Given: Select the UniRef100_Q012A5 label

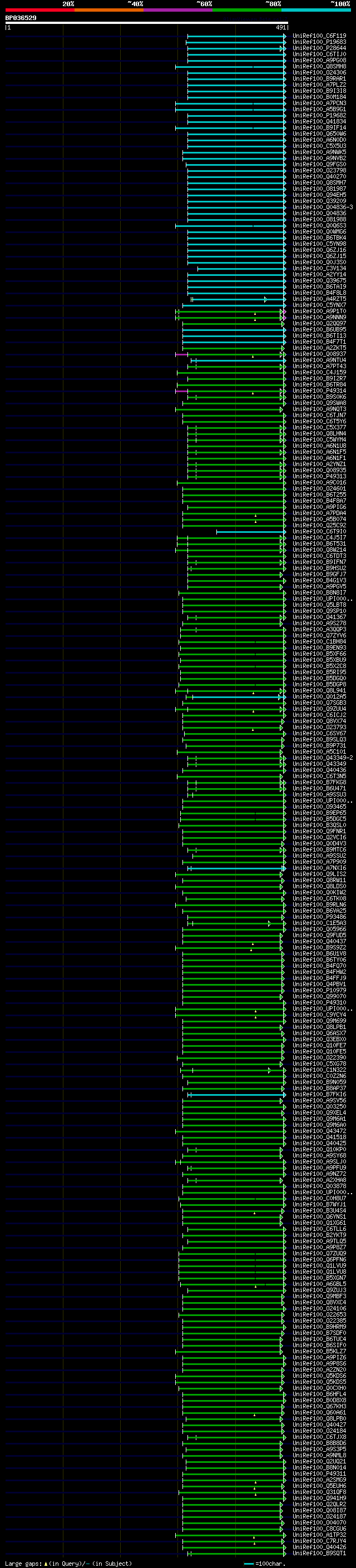Looking at the screenshot, I should pos(319,697).
